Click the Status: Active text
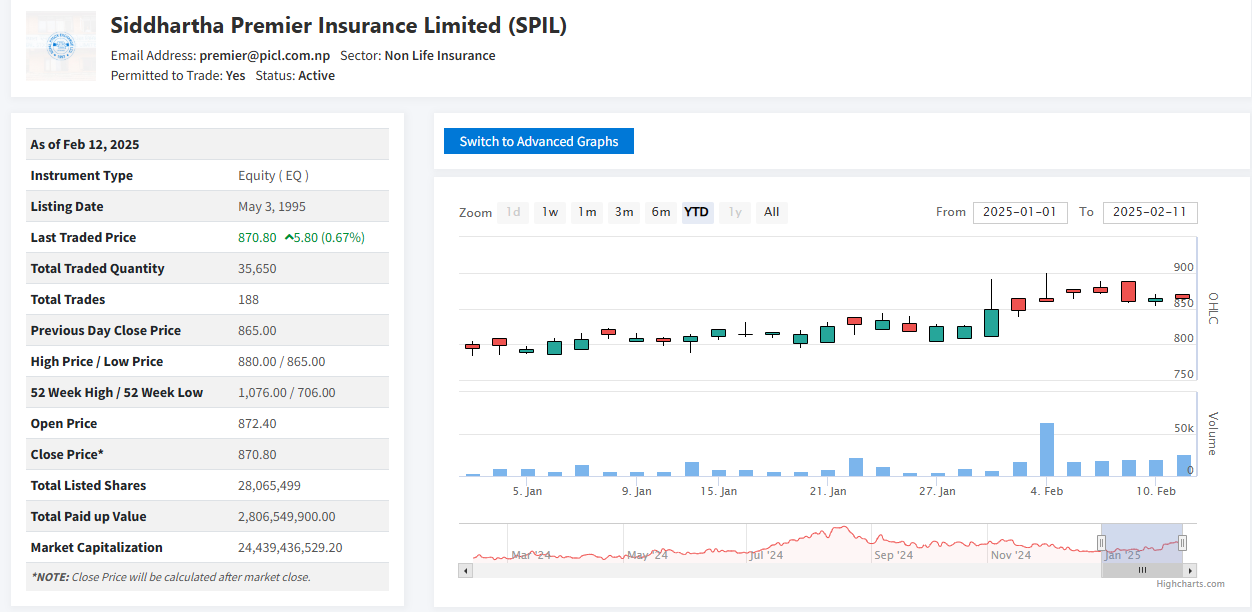The image size is (1252, 612). (295, 76)
